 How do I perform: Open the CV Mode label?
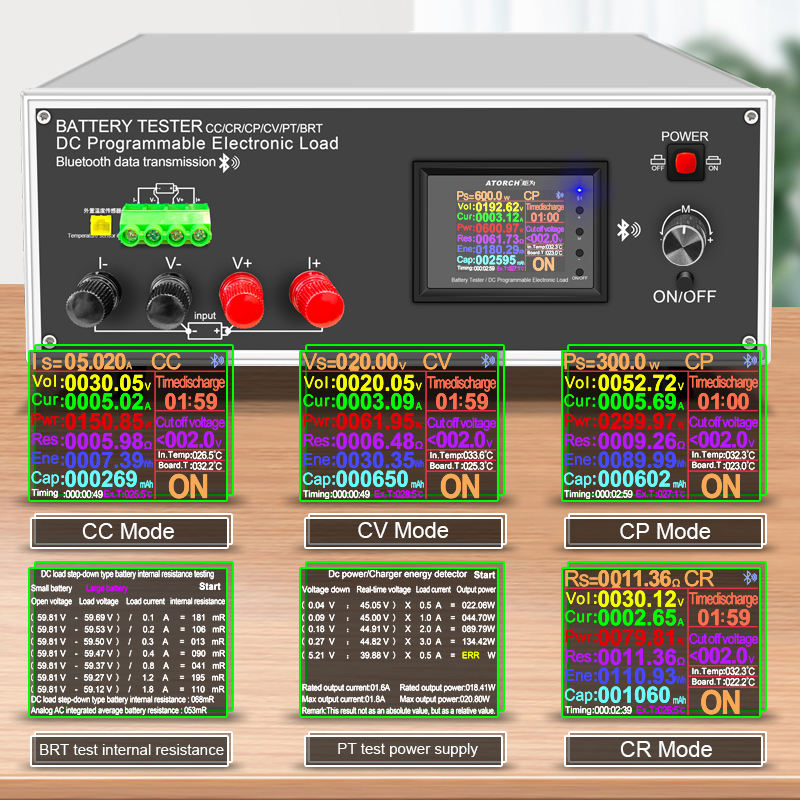pos(404,531)
